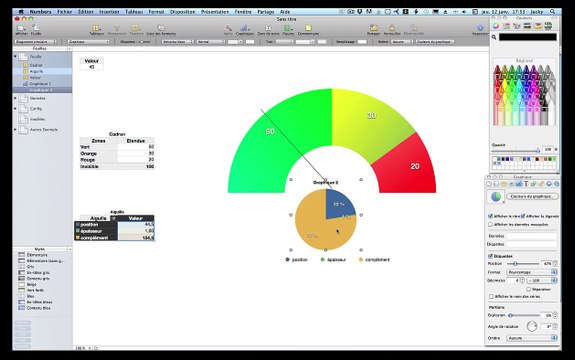Screen dimensions: 575x360
Task: Insert a Zone de texte
Action: coord(268,30)
